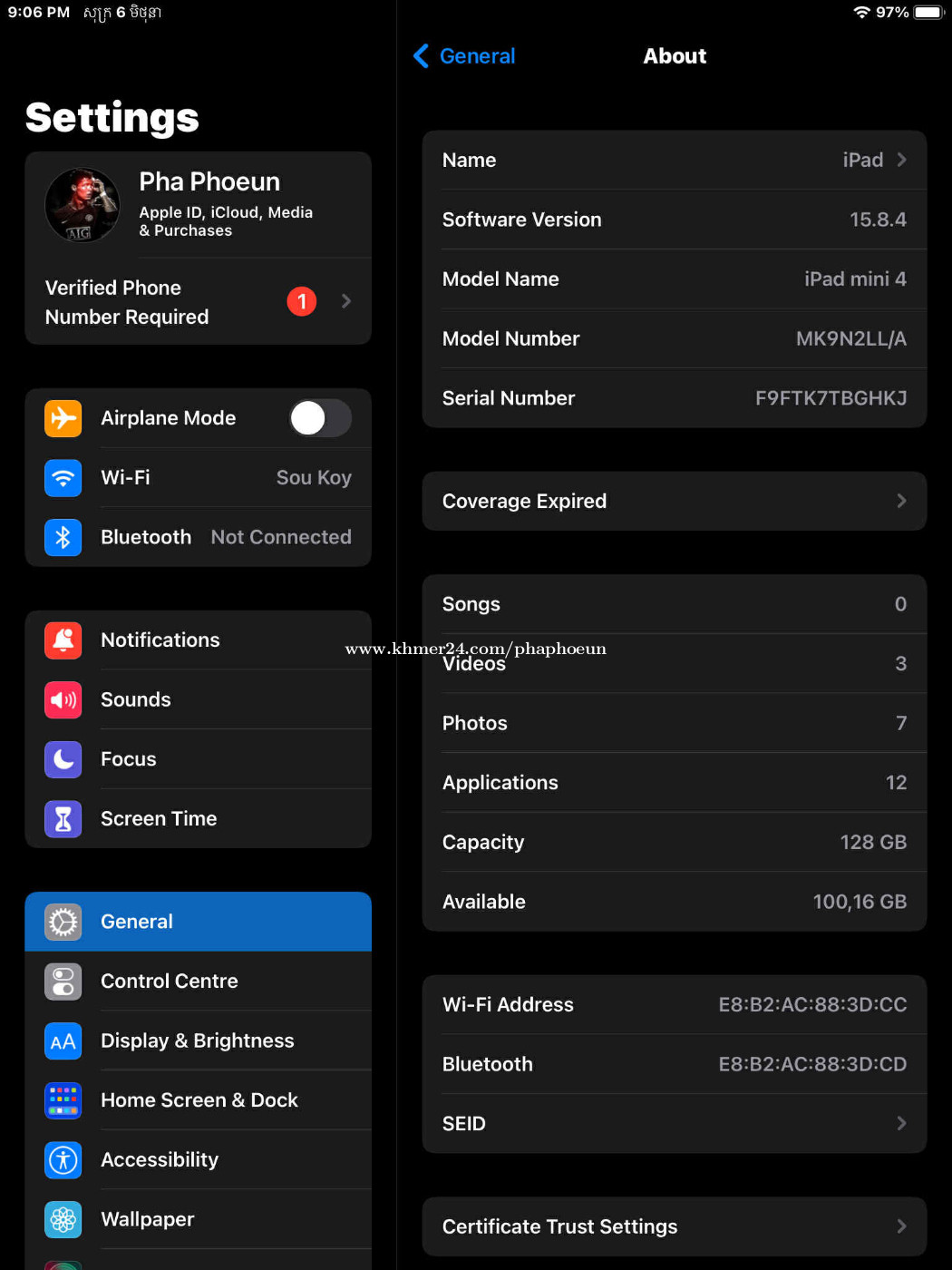Tap the Songs count row

pos(675,604)
